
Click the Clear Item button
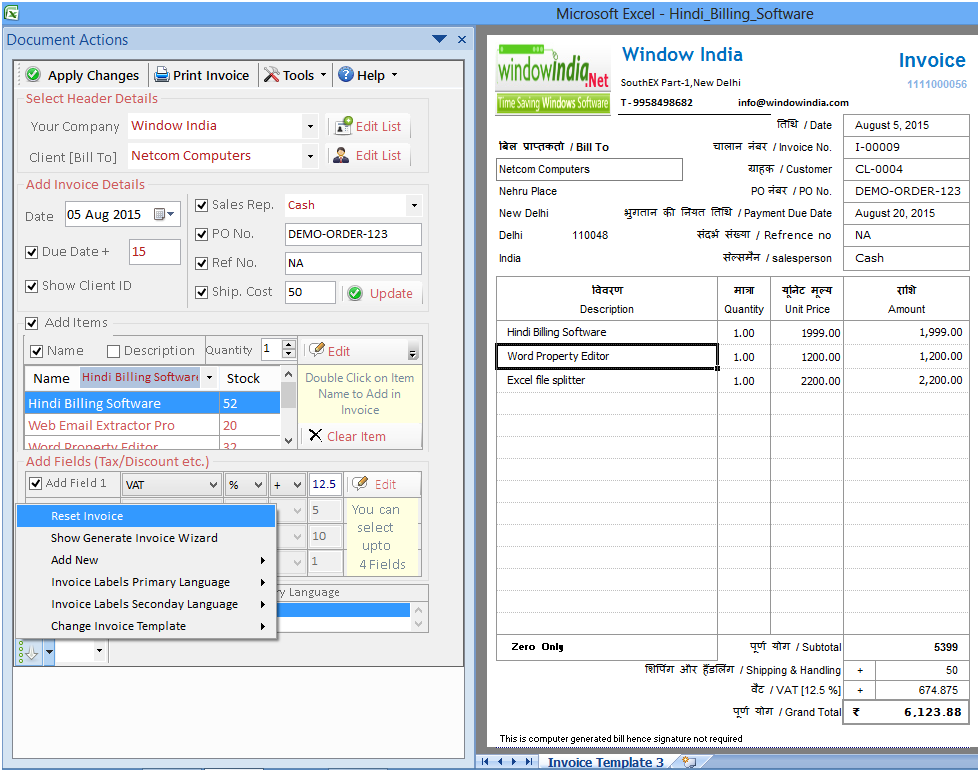click(348, 436)
